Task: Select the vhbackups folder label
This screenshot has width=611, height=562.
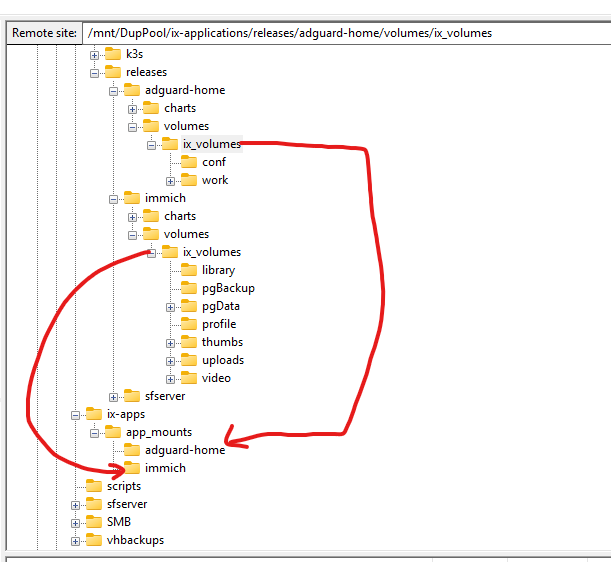Action: point(135,540)
